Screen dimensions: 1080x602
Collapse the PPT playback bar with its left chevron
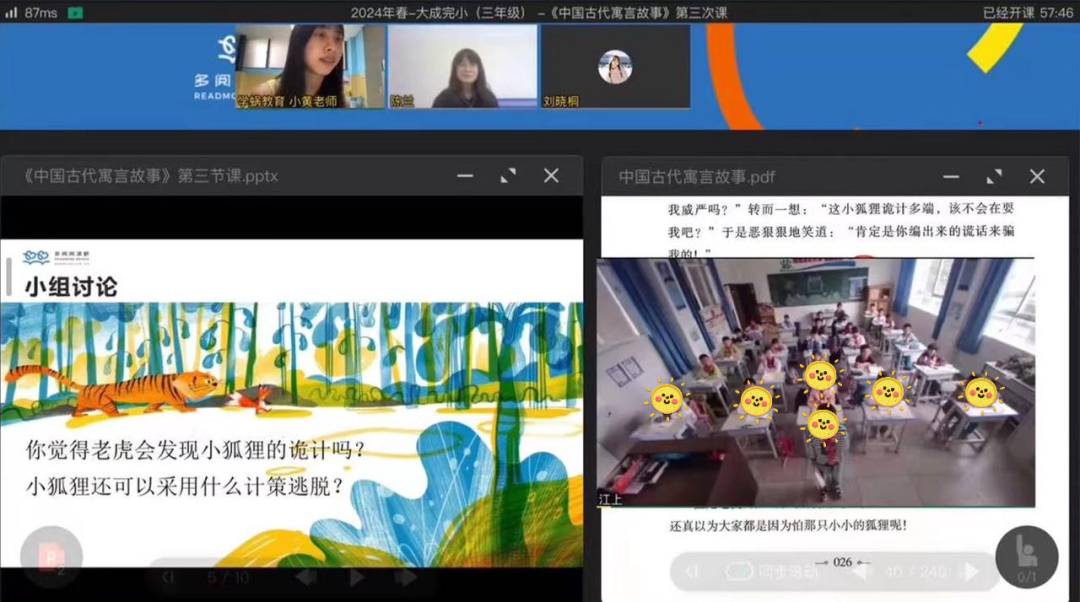click(x=168, y=577)
